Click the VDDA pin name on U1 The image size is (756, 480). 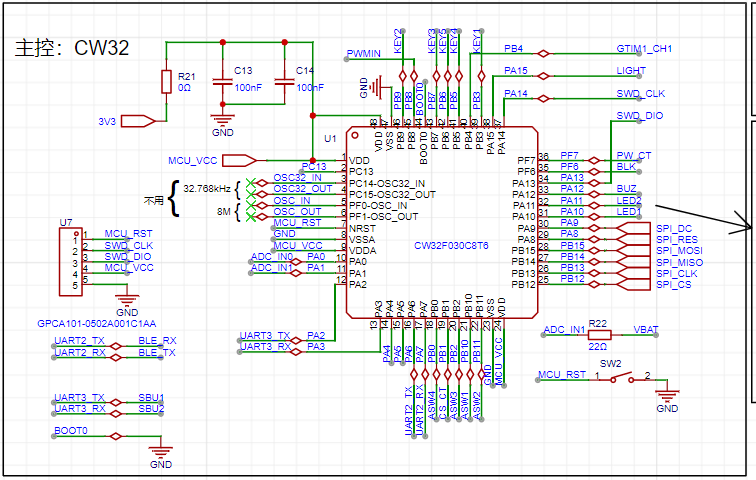click(363, 251)
